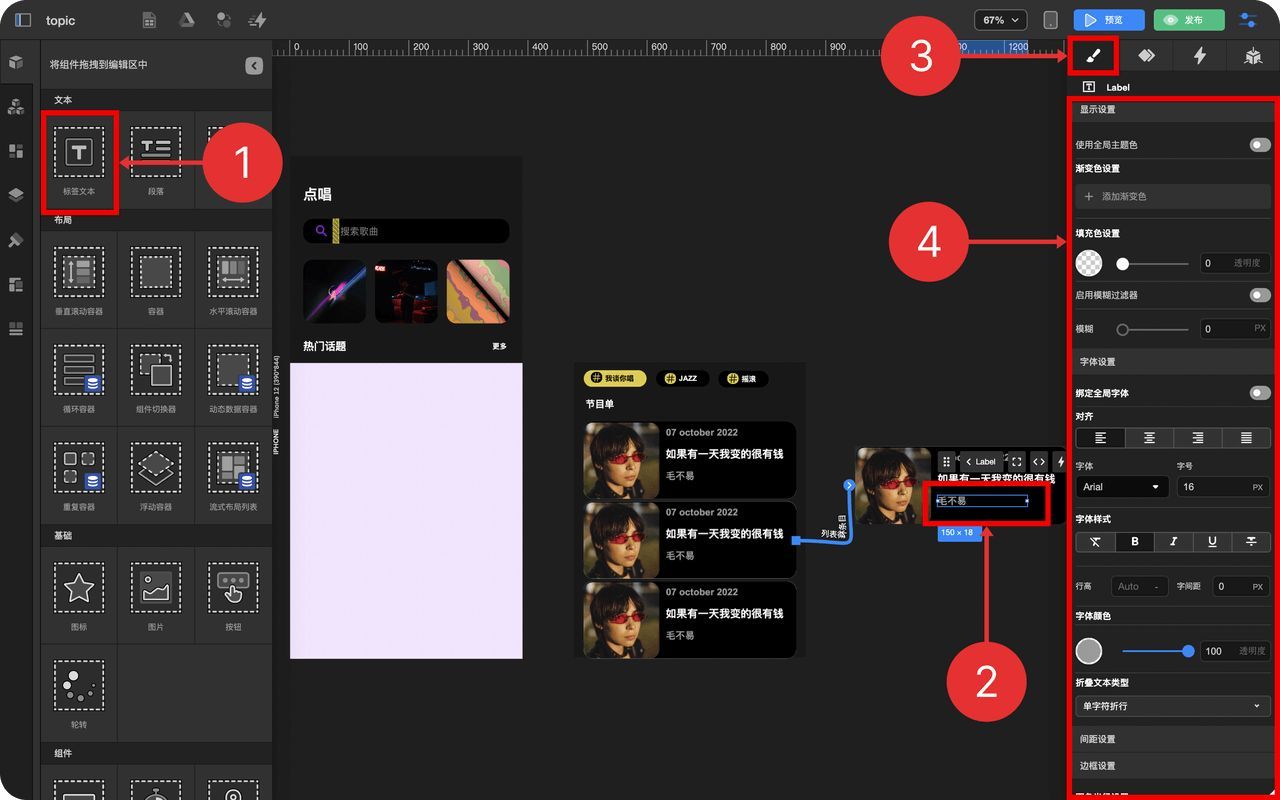Screen dimensions: 1280x800
Task: Choose the 组件切换器 component
Action: tap(156, 379)
